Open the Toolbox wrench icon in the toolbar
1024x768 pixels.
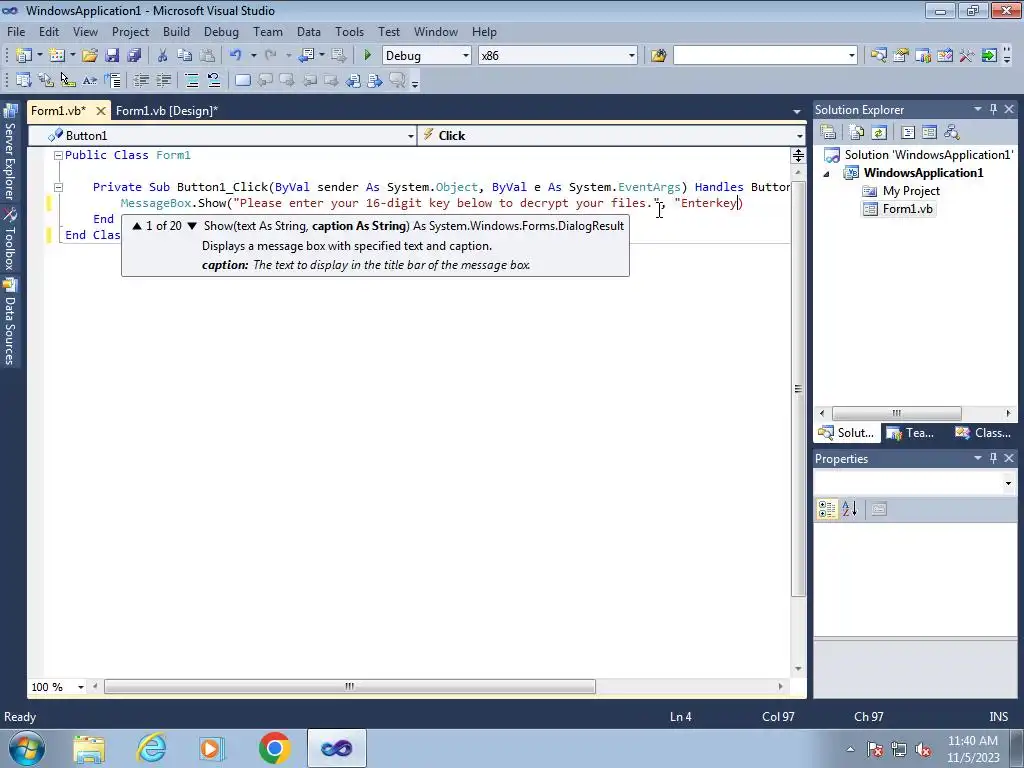[967, 56]
